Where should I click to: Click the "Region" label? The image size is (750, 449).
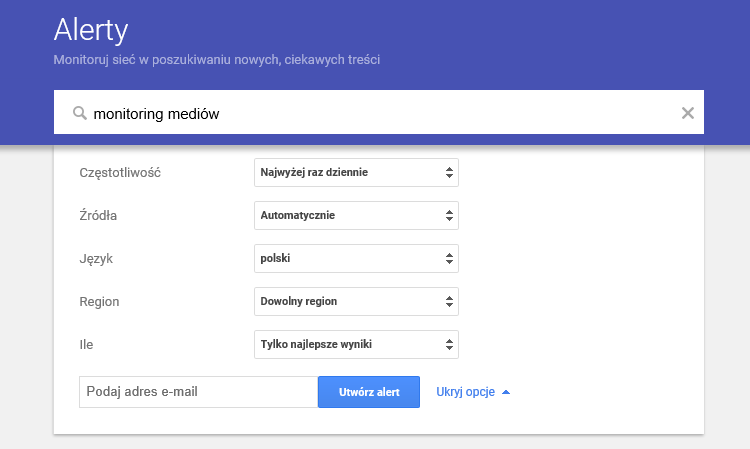tap(99, 302)
